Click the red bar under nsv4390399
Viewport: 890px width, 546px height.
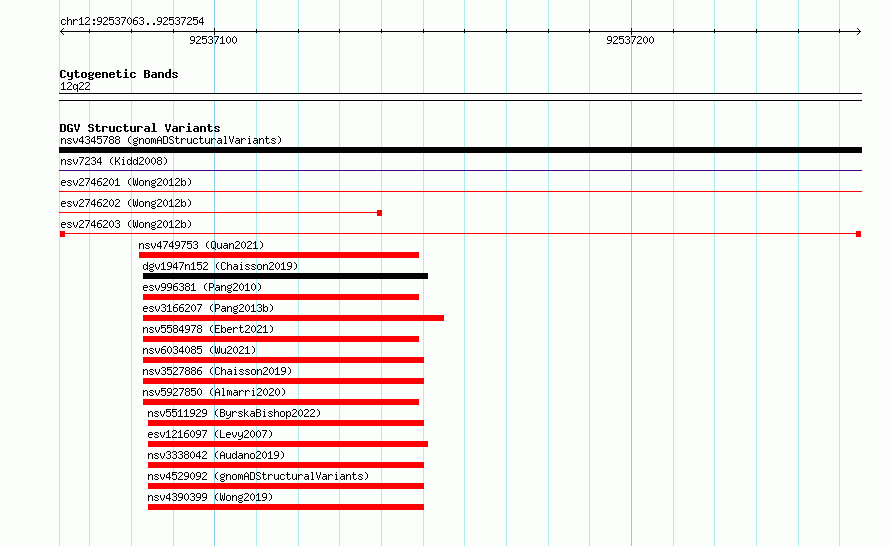(x=286, y=507)
